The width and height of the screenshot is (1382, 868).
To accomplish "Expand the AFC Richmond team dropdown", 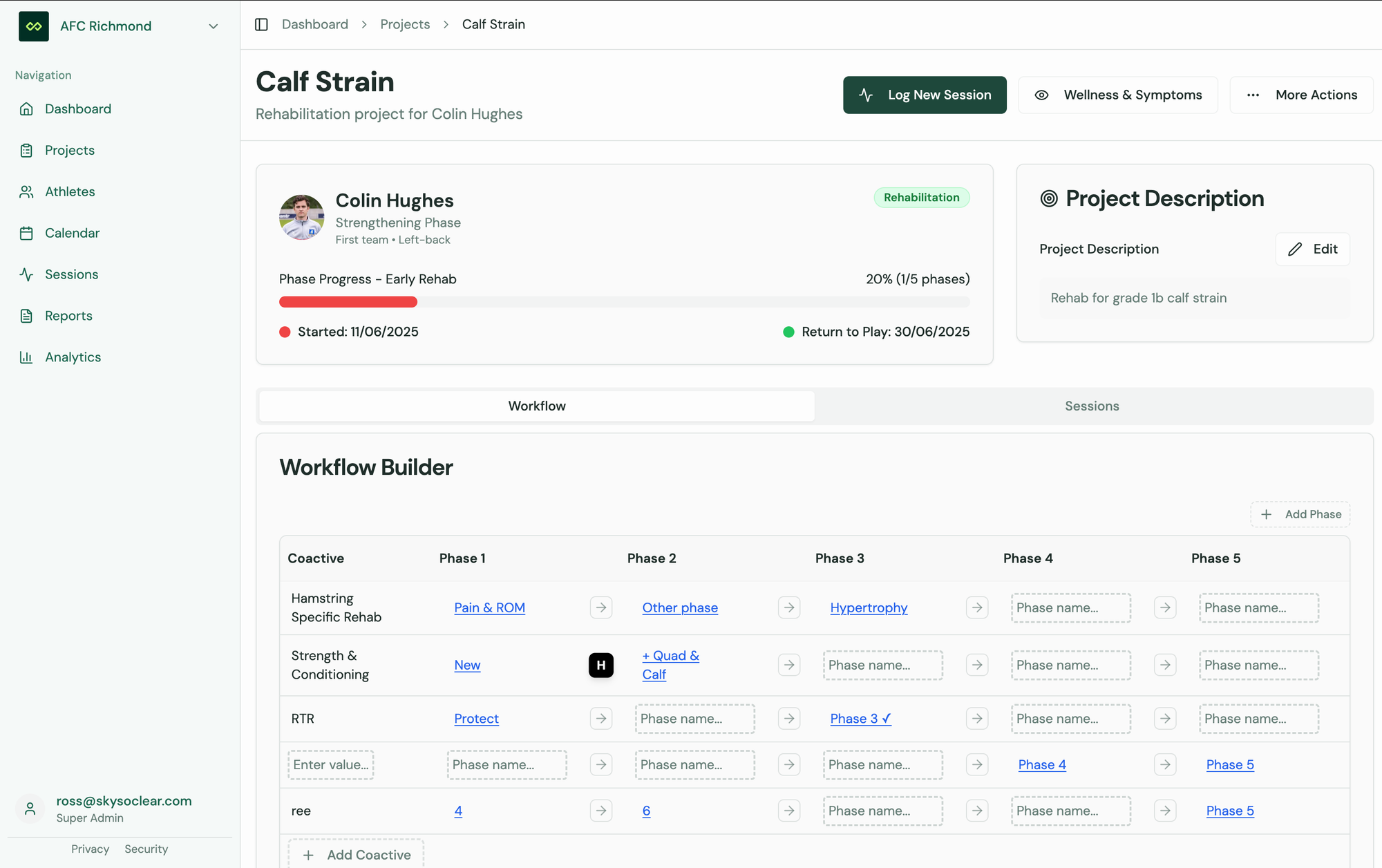I will 214,26.
